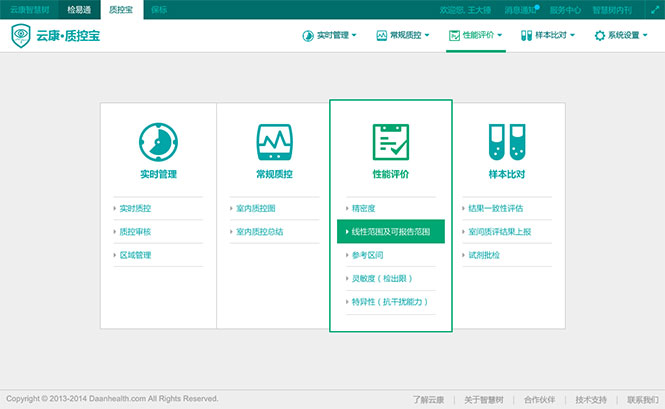Open the 智慧树内刊 link in top bar
The height and width of the screenshot is (409, 665).
coord(612,10)
